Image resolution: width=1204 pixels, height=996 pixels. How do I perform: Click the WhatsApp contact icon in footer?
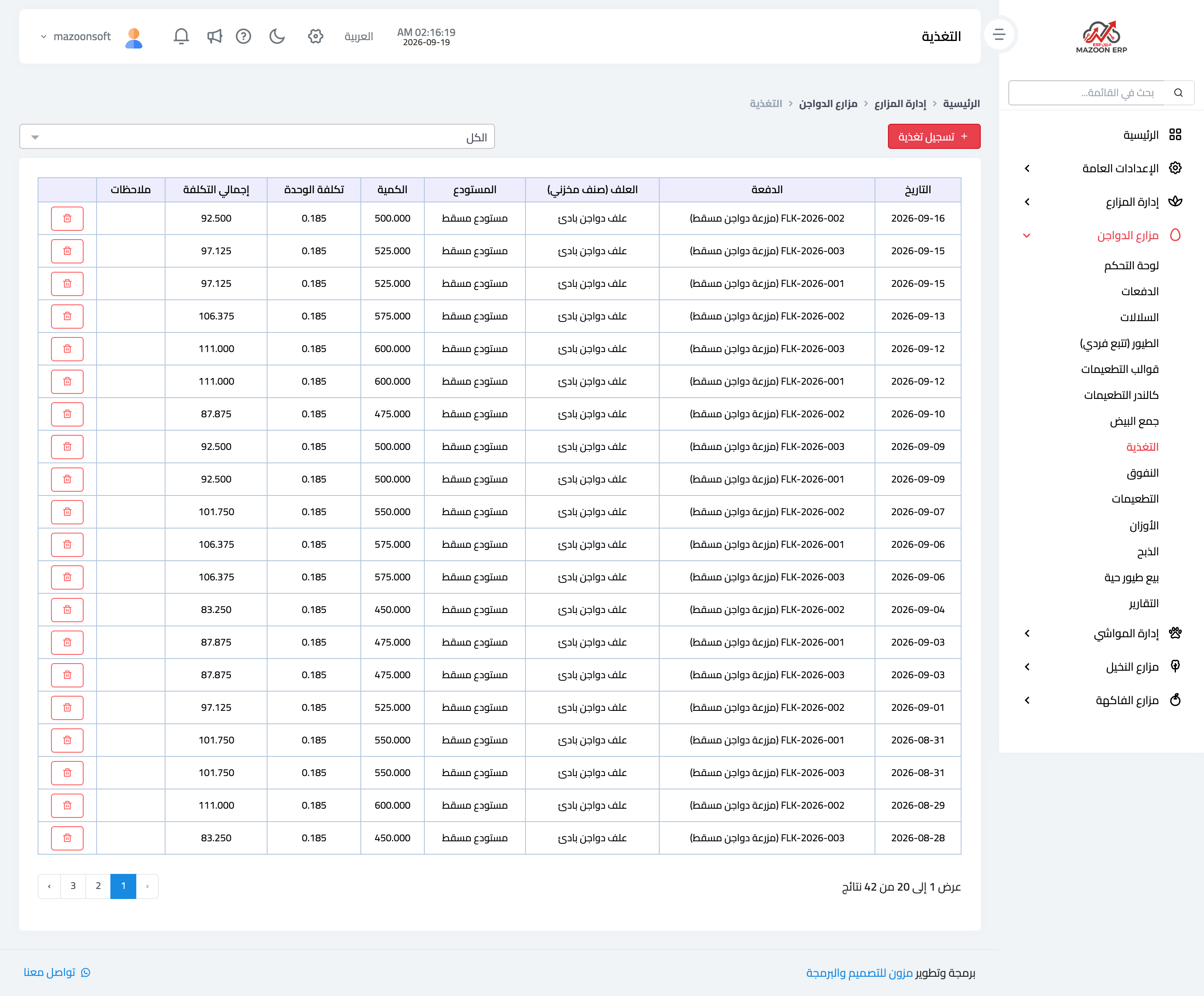tap(85, 973)
